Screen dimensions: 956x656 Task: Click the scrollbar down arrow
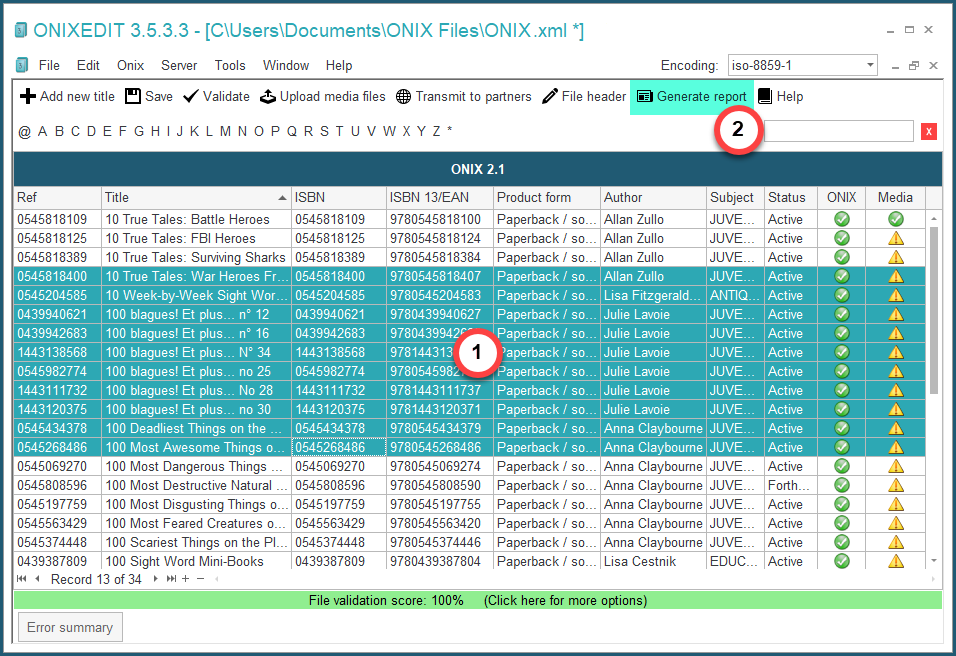934,561
